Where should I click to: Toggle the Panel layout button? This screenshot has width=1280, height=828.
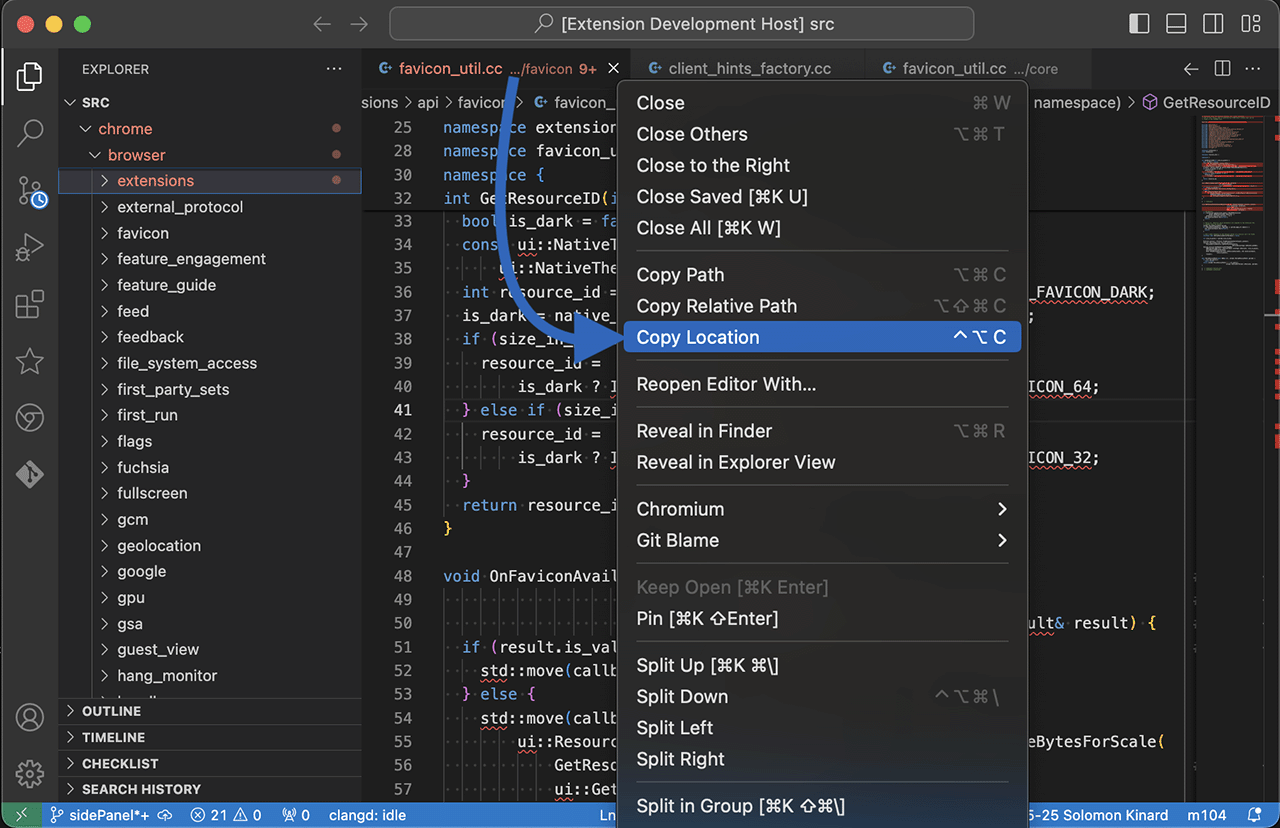click(x=1176, y=23)
